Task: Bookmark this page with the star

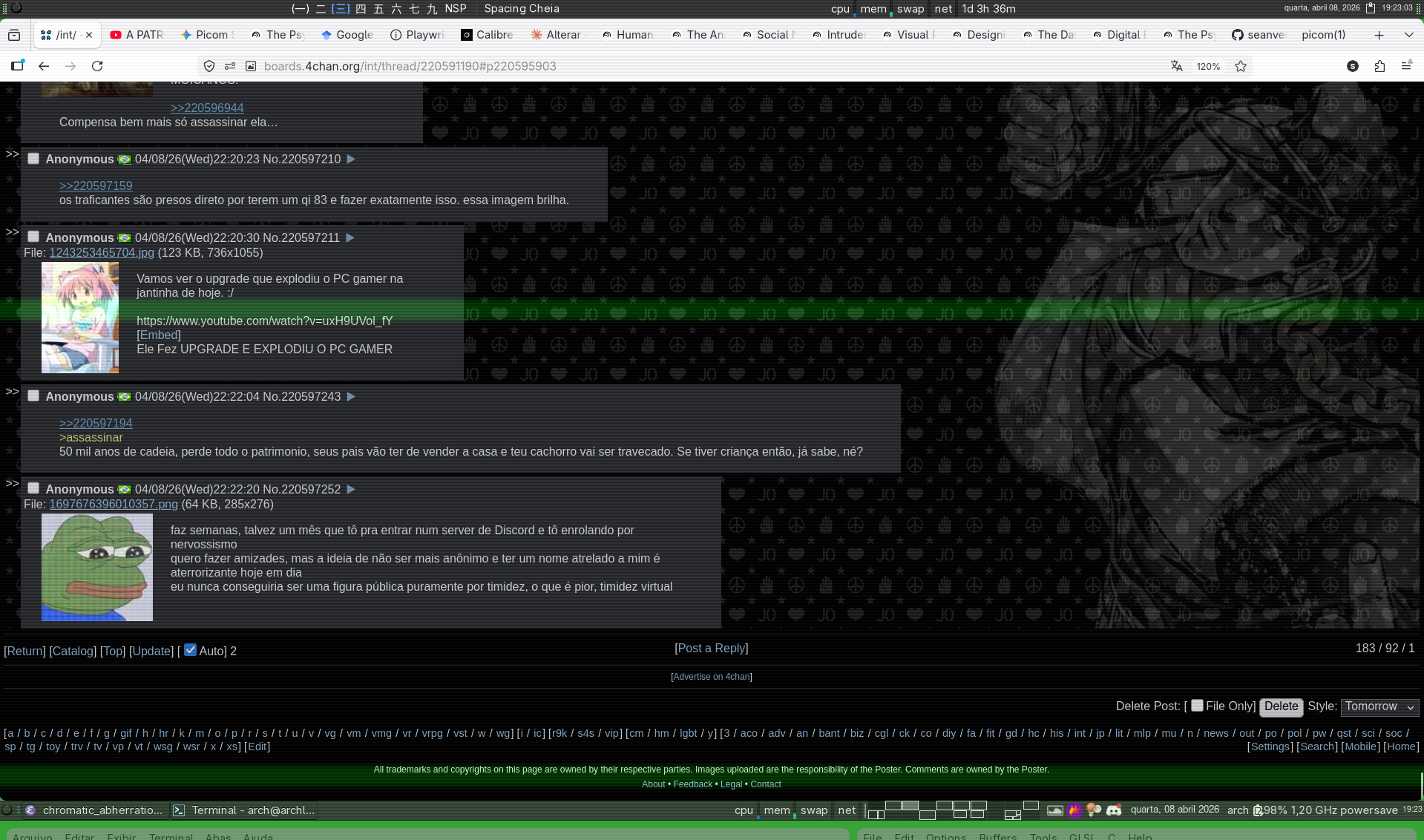Action: (x=1241, y=66)
